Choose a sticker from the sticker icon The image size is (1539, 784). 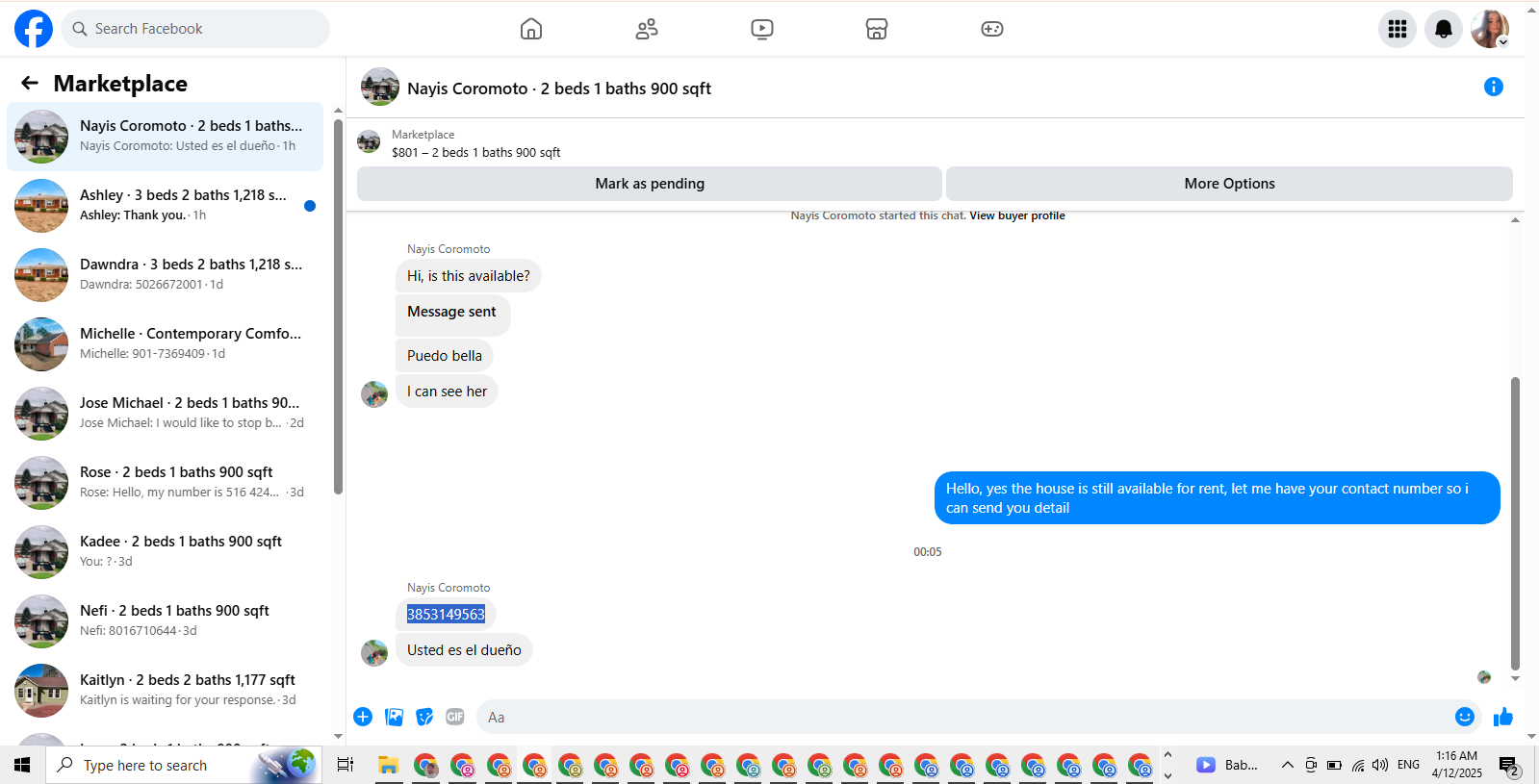pos(424,717)
